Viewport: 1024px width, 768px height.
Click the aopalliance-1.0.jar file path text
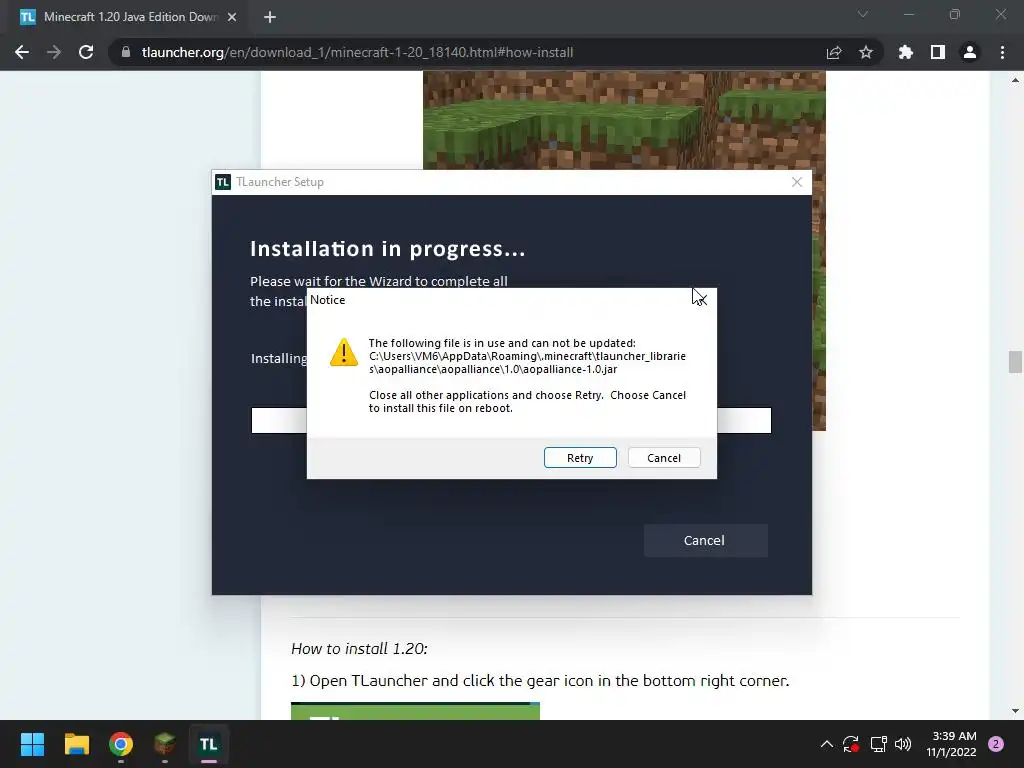coord(527,362)
